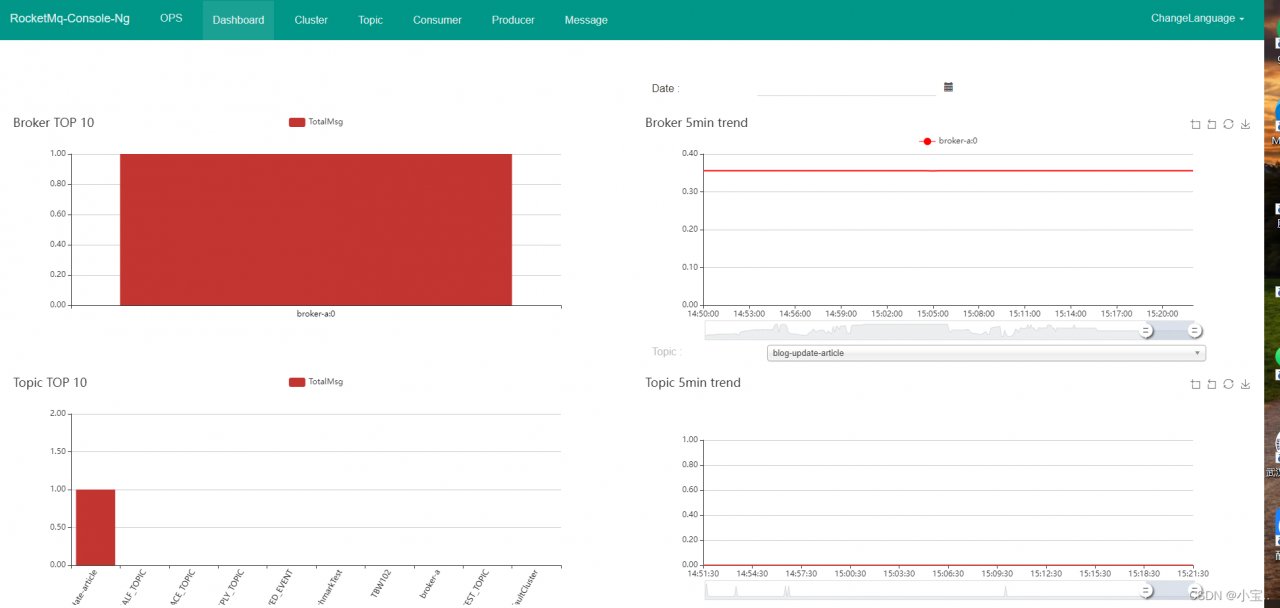This screenshot has height=608, width=1280.
Task: Toggle broker-a:0 series legend in trend chart
Action: point(948,141)
